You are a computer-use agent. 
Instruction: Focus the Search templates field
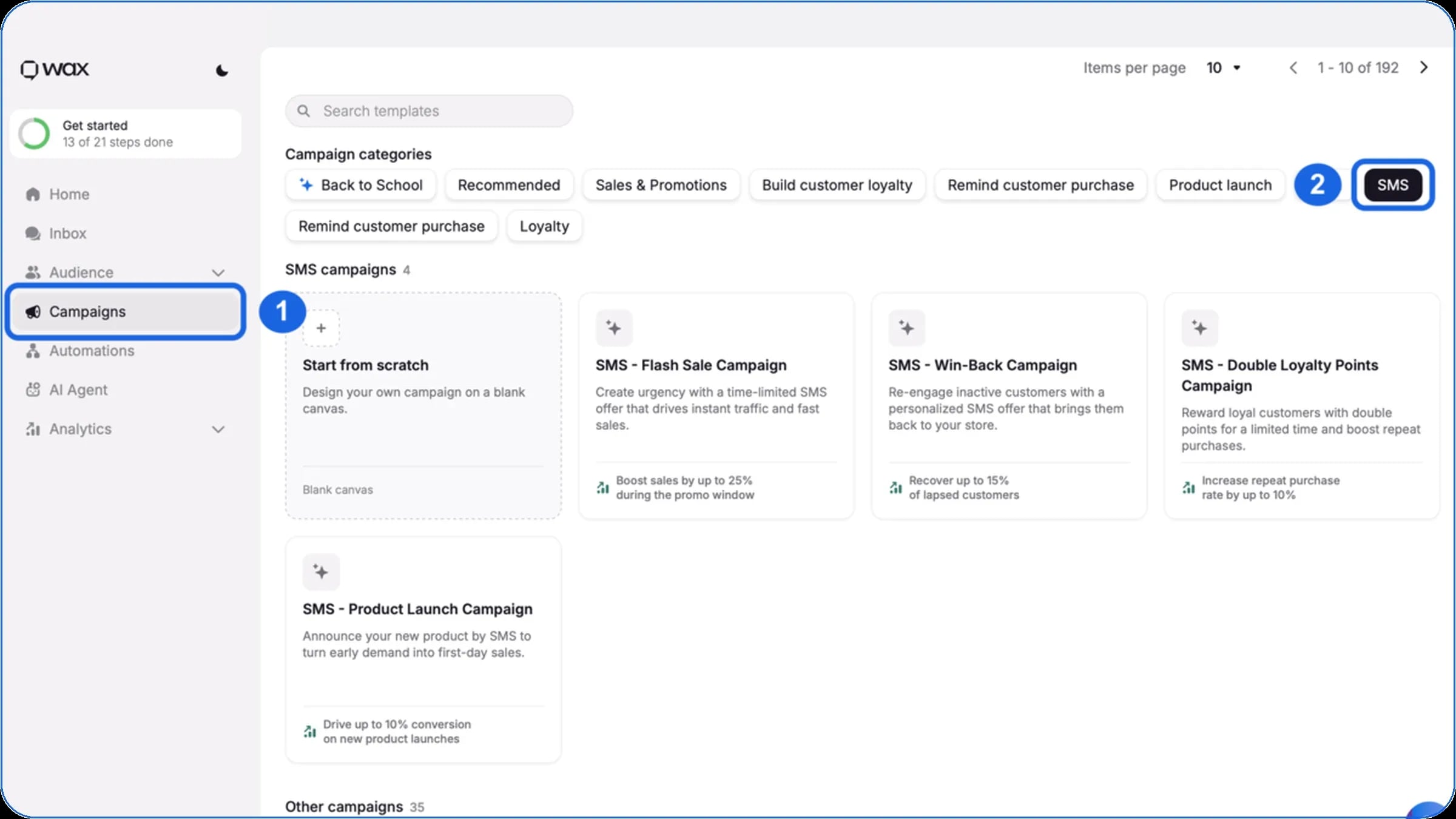[x=429, y=111]
